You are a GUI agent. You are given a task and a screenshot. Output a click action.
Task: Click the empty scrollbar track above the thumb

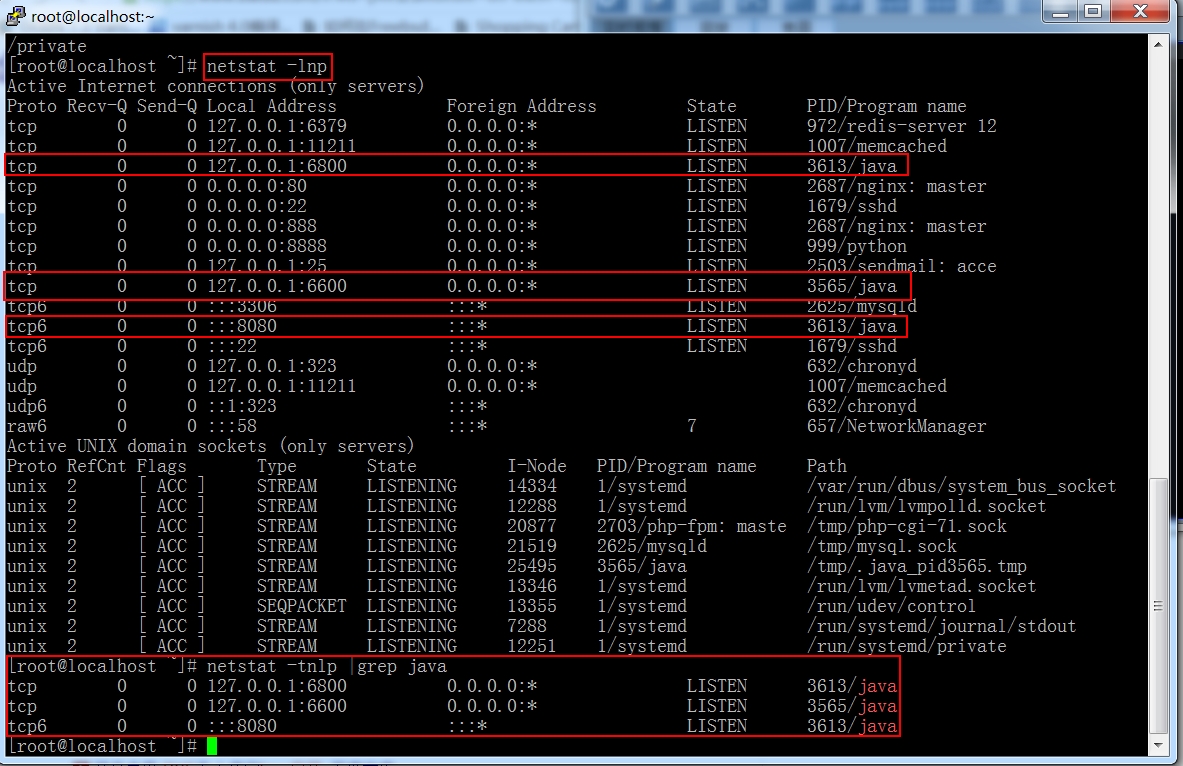(x=1158, y=264)
